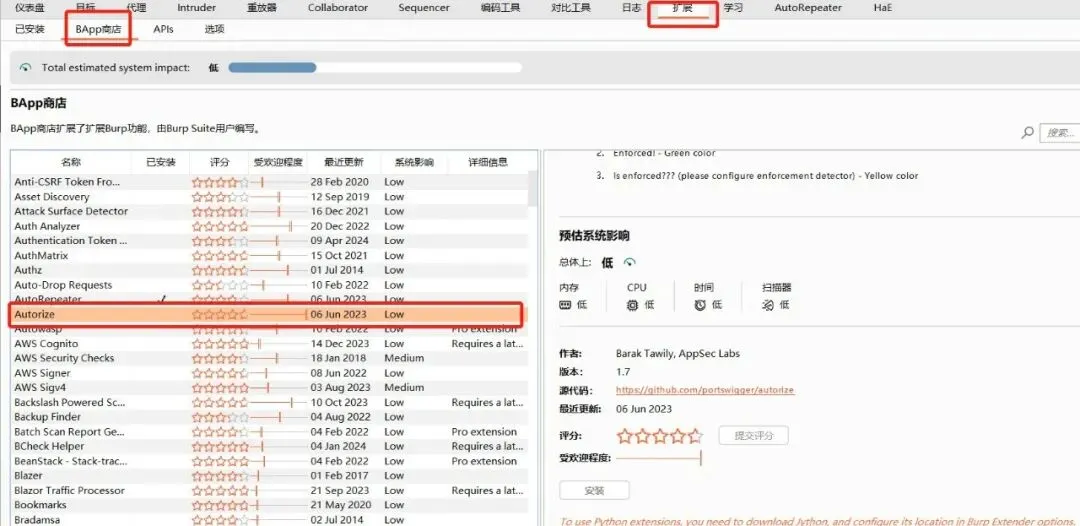Click the star rating in AWS Signer row
This screenshot has height=526, width=1080.
click(x=220, y=373)
